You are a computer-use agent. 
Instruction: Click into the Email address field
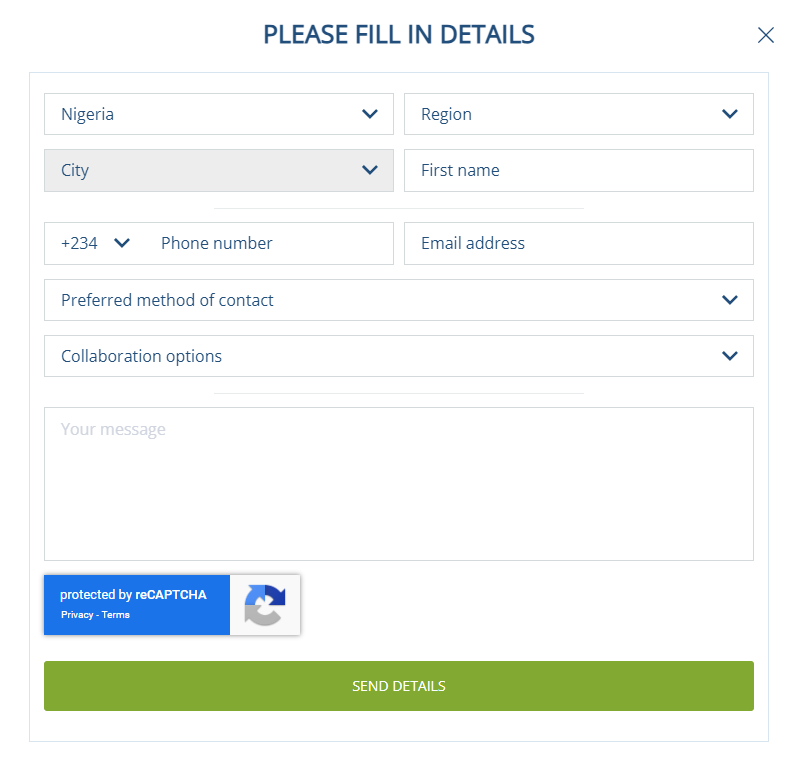[578, 243]
